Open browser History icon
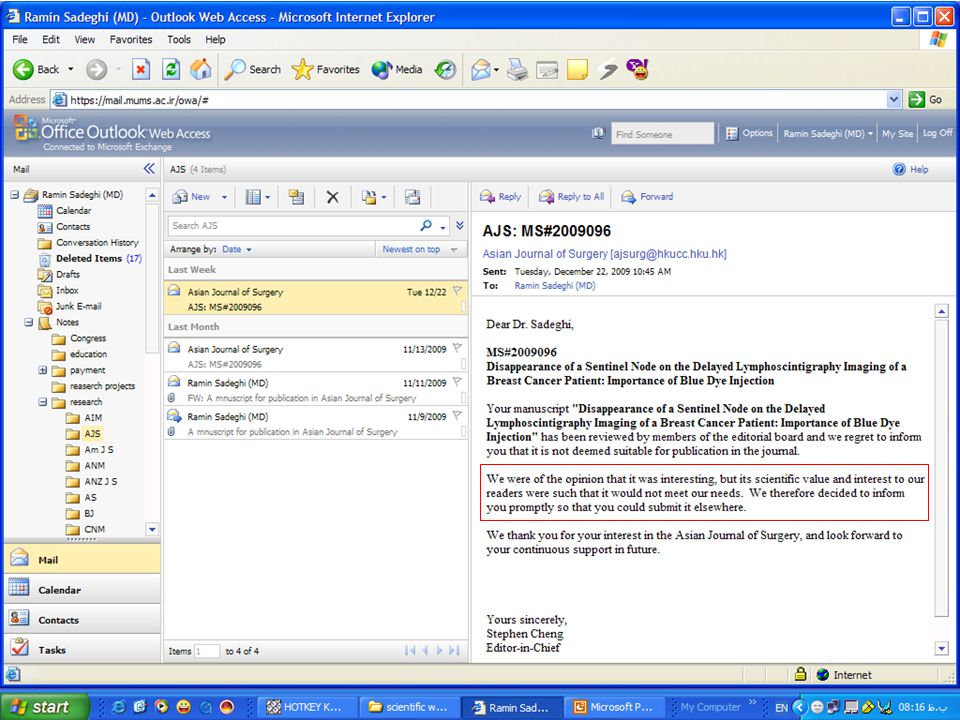Screen dimensions: 960x720 click(446, 70)
